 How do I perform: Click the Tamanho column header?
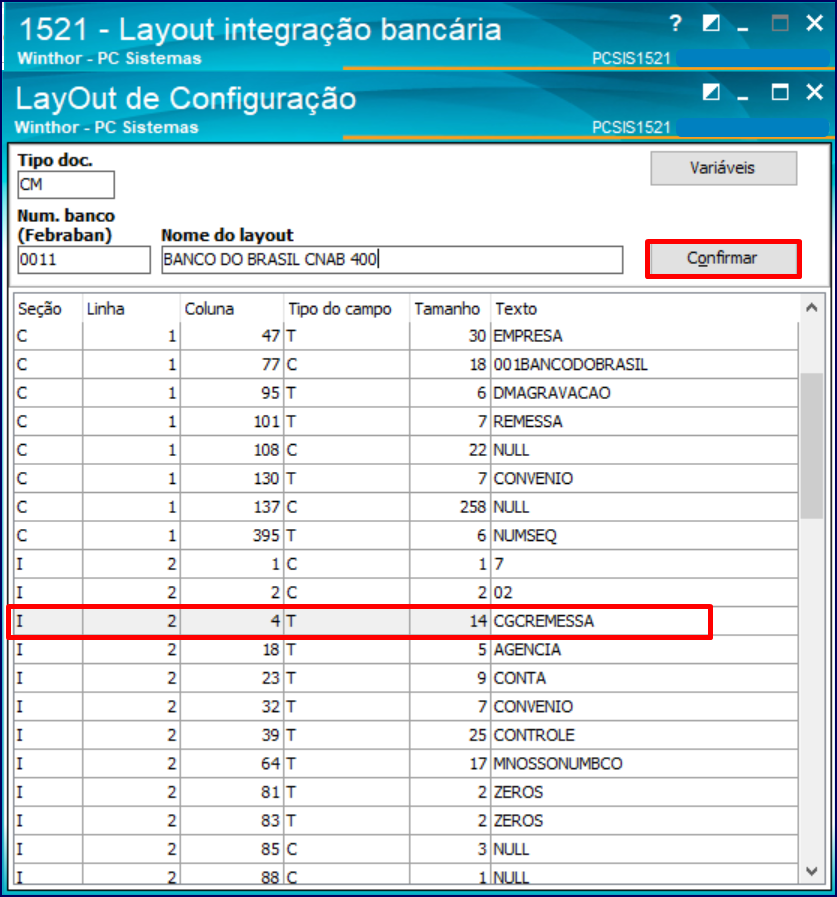coord(450,309)
